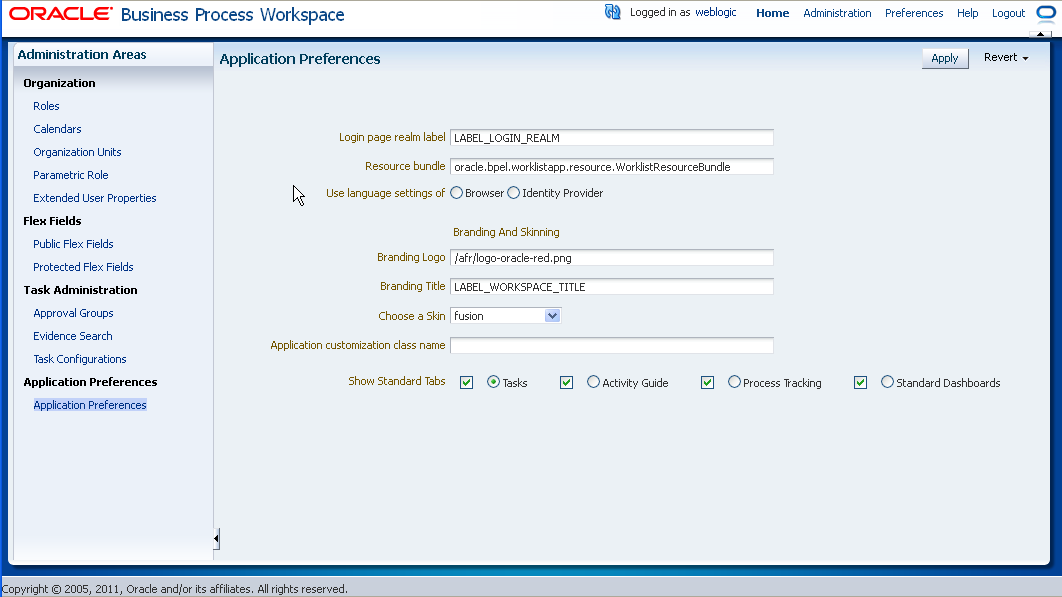Click the Branding Logo input field
Image resolution: width=1062 pixels, height=597 pixels.
point(612,258)
